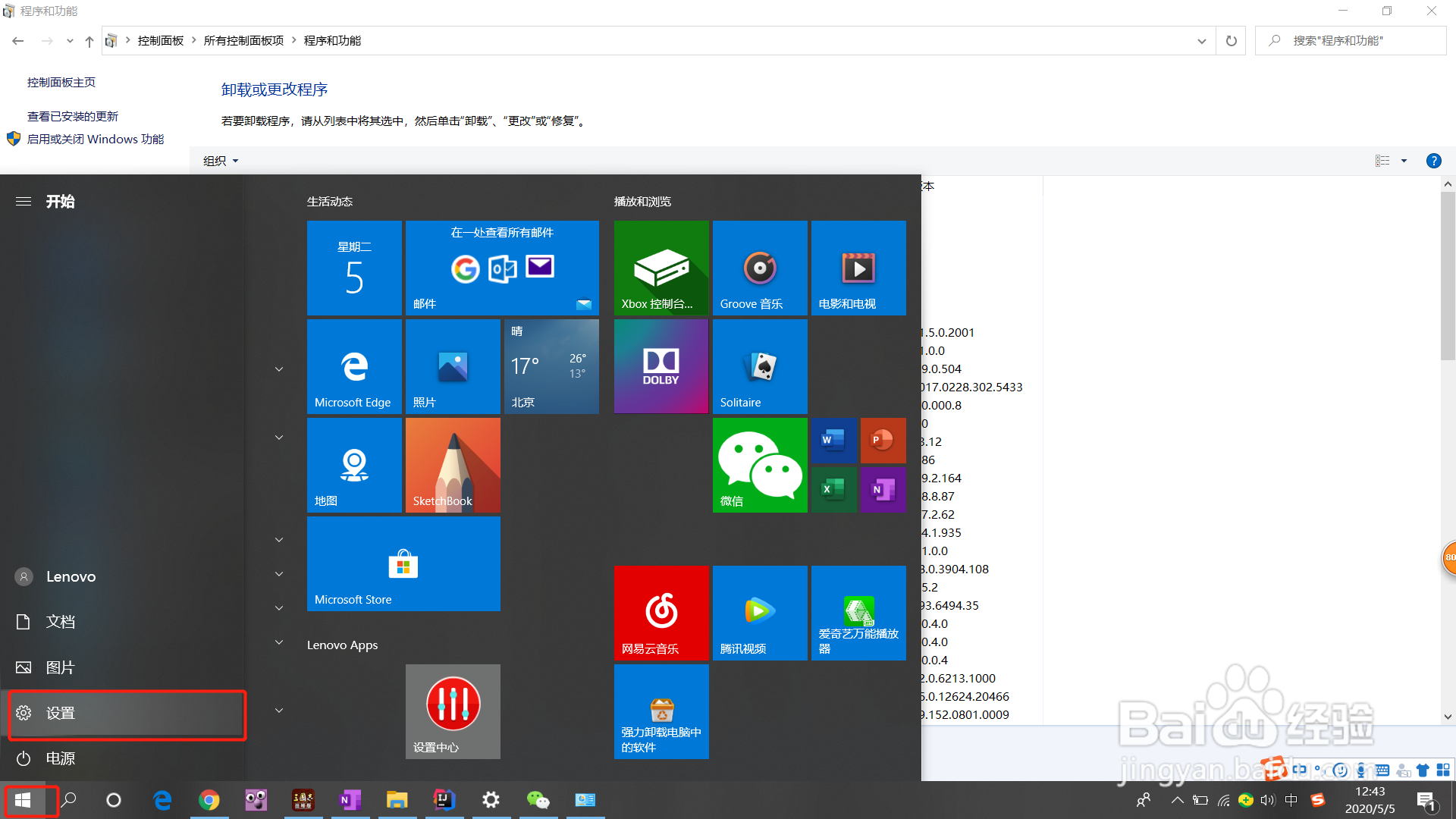Open SketchBook from the Start menu
1456x819 pixels.
(452, 465)
